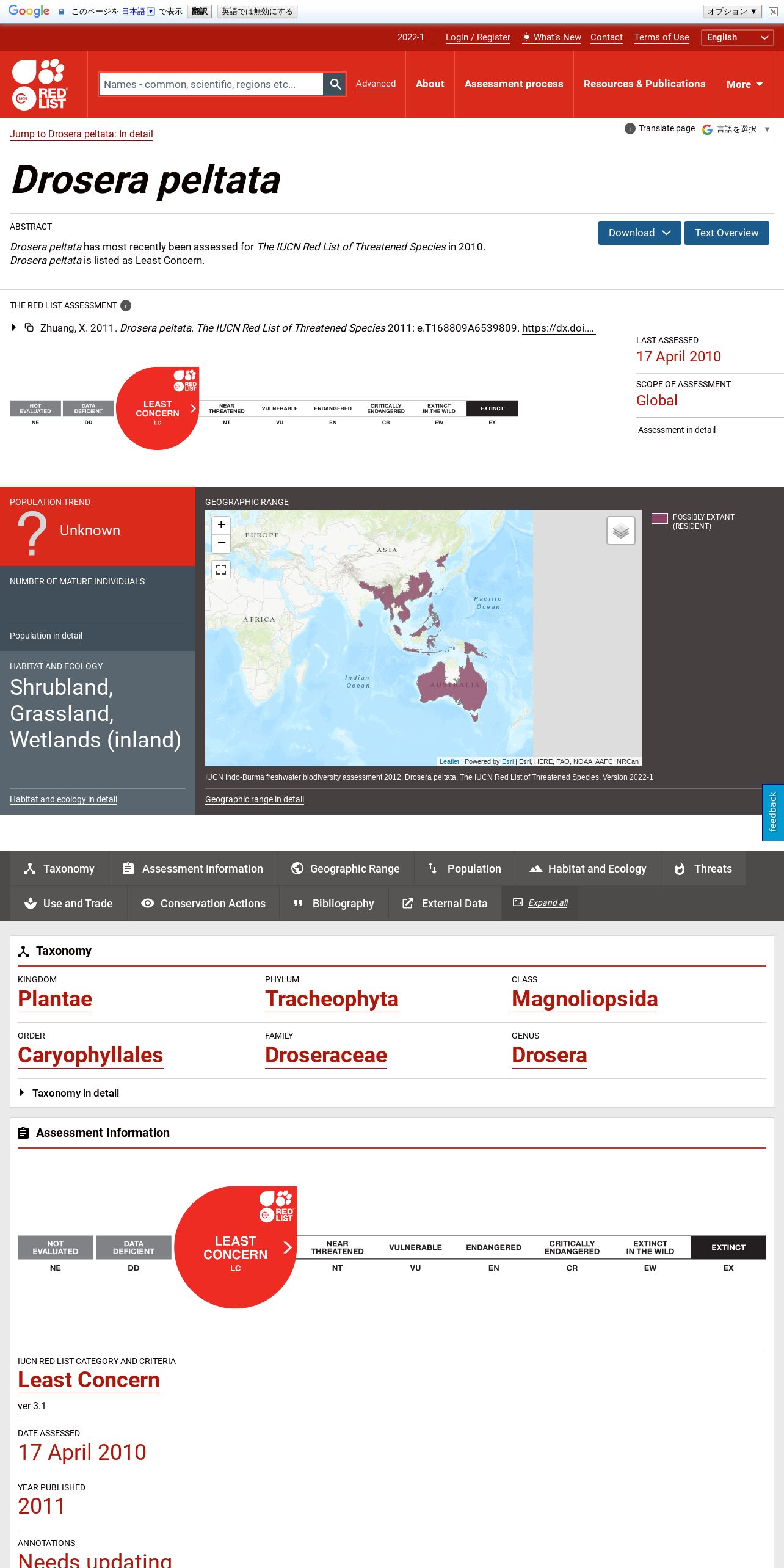
Task: Open the Population in detail link
Action: click(x=46, y=636)
